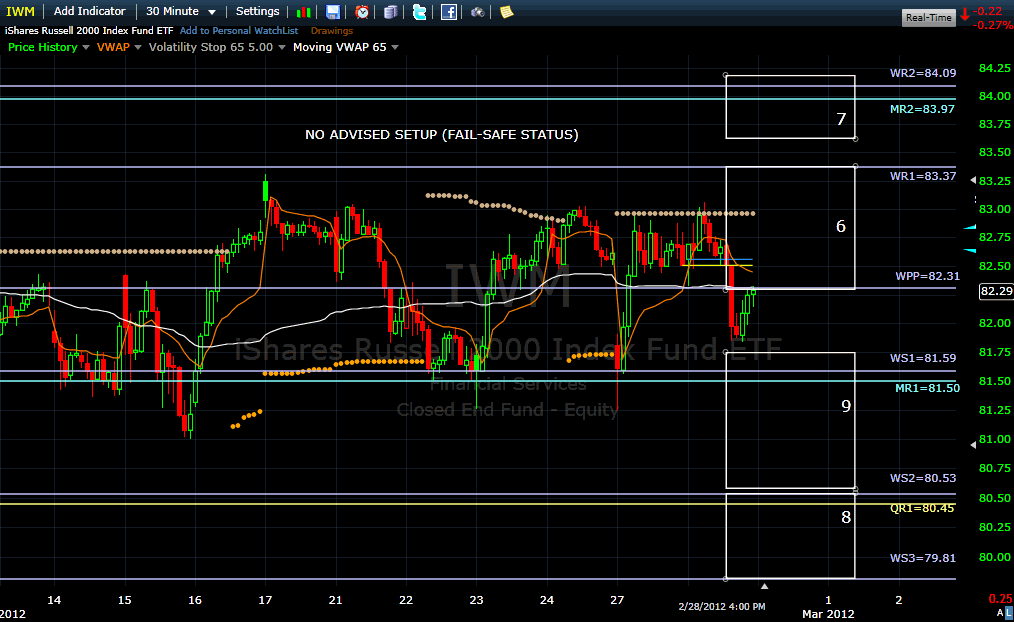Click the WS1=81.59 pivot label
This screenshot has width=1014, height=622.
[923, 358]
